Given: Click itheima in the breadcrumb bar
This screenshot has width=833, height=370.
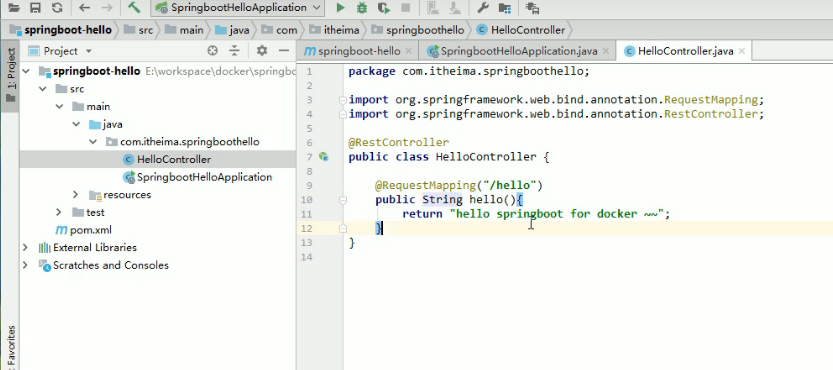Looking at the screenshot, I should 334,30.
